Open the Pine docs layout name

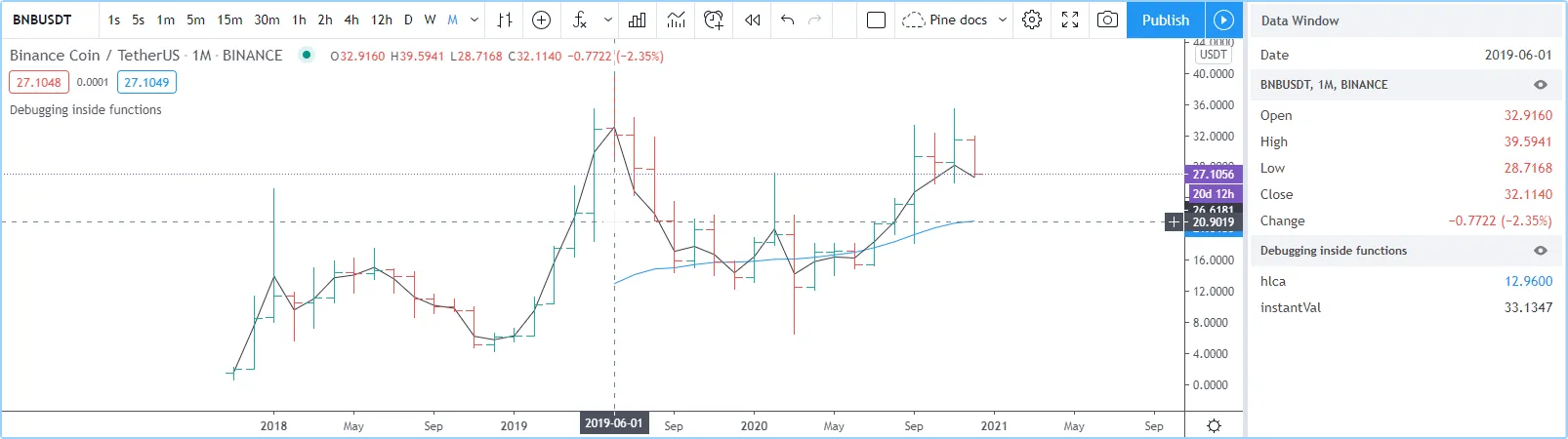tap(958, 20)
